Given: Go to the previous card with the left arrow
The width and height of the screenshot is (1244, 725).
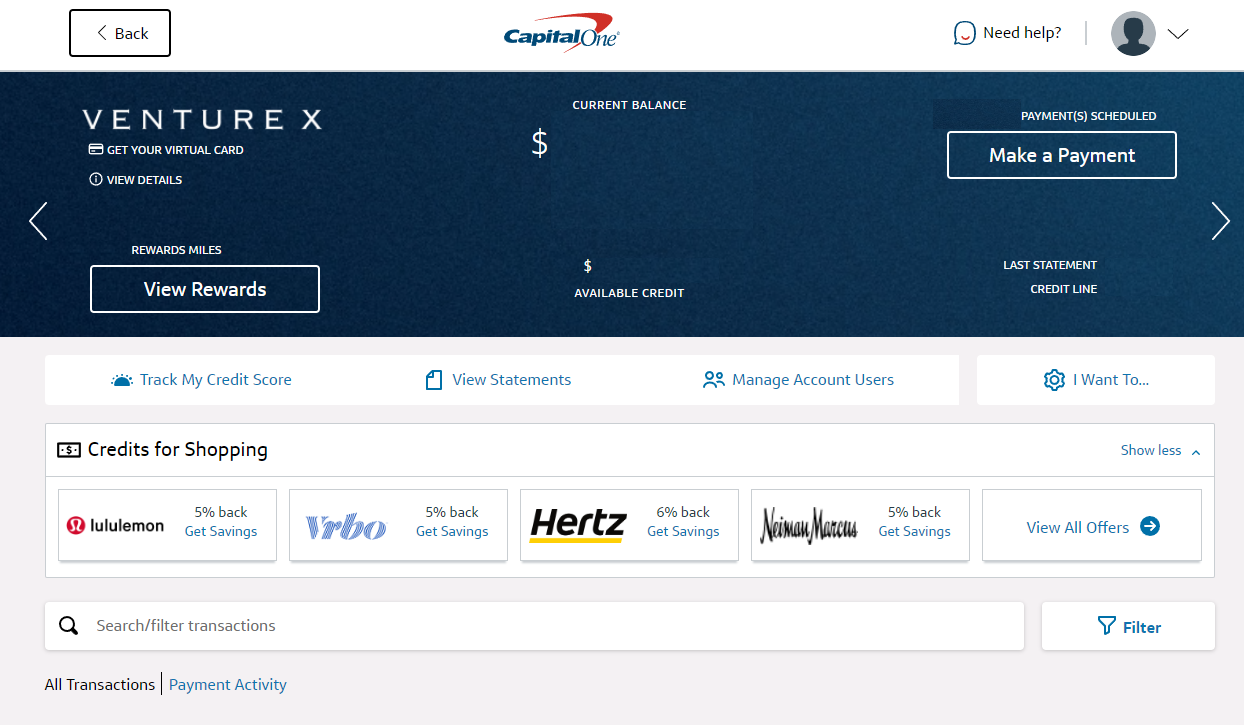Looking at the screenshot, I should tap(38, 221).
